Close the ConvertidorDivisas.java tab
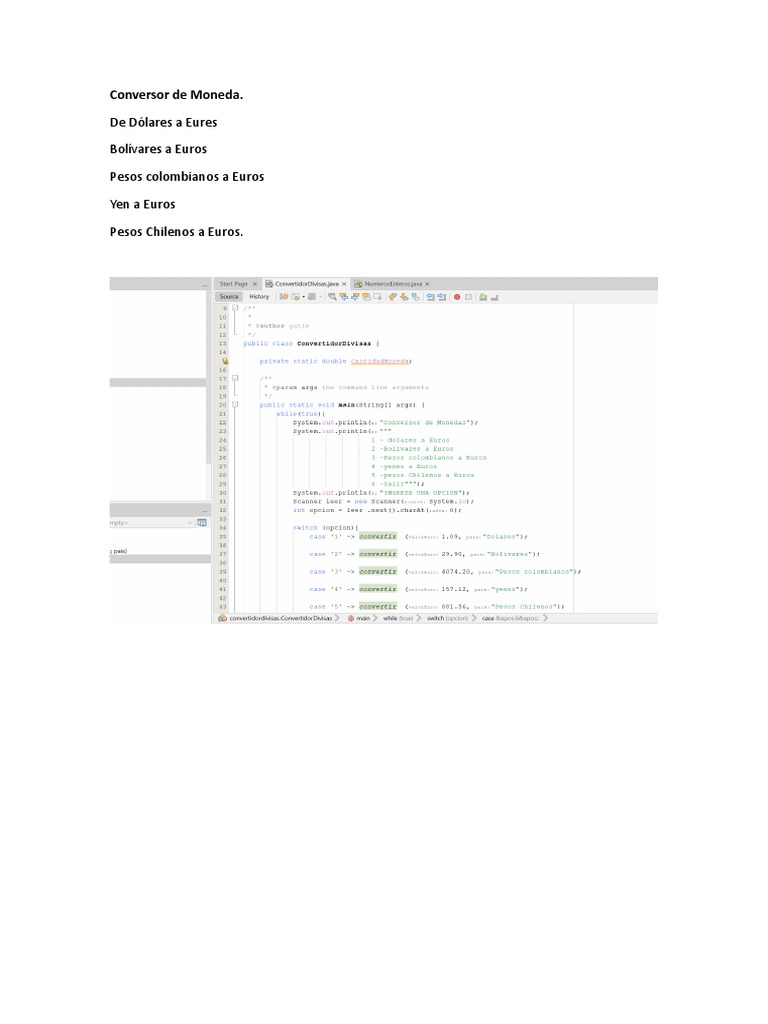 (344, 284)
